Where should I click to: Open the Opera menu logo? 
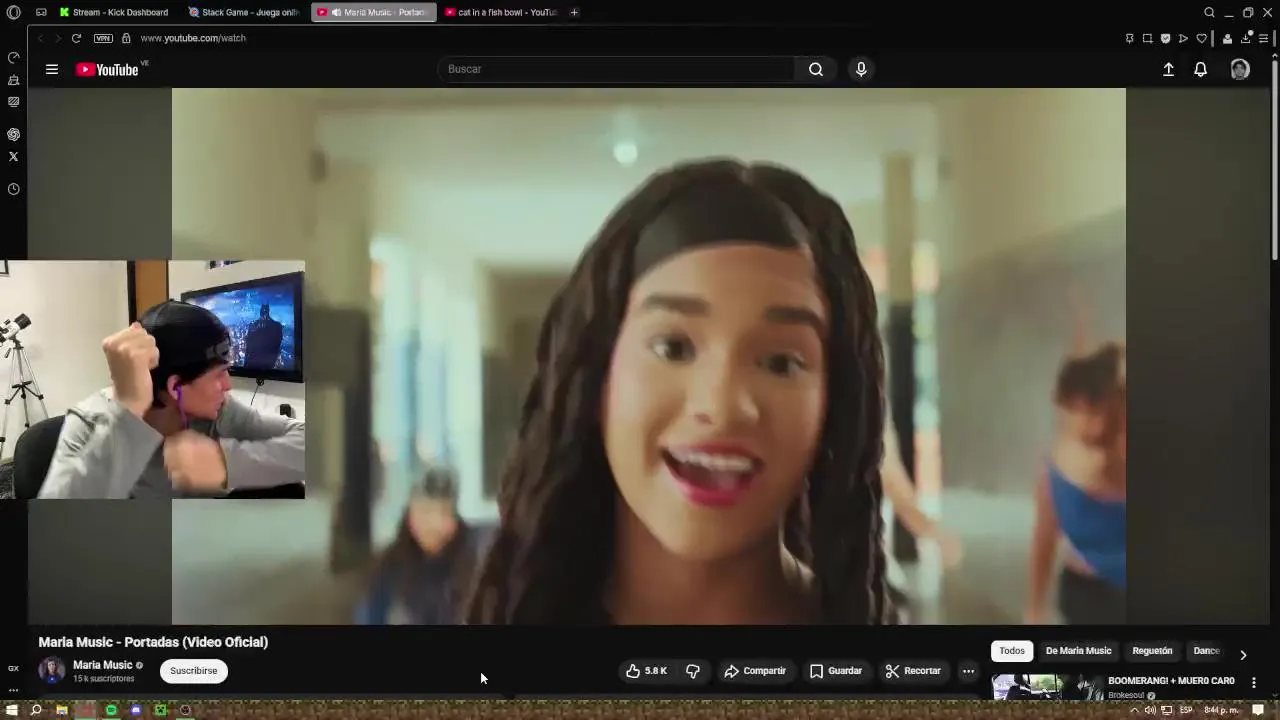click(13, 12)
